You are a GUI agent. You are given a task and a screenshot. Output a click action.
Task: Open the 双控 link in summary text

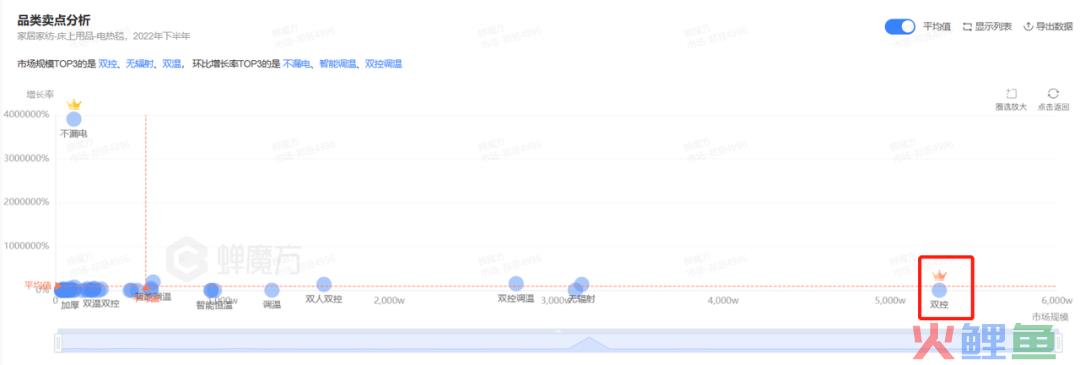(x=107, y=64)
